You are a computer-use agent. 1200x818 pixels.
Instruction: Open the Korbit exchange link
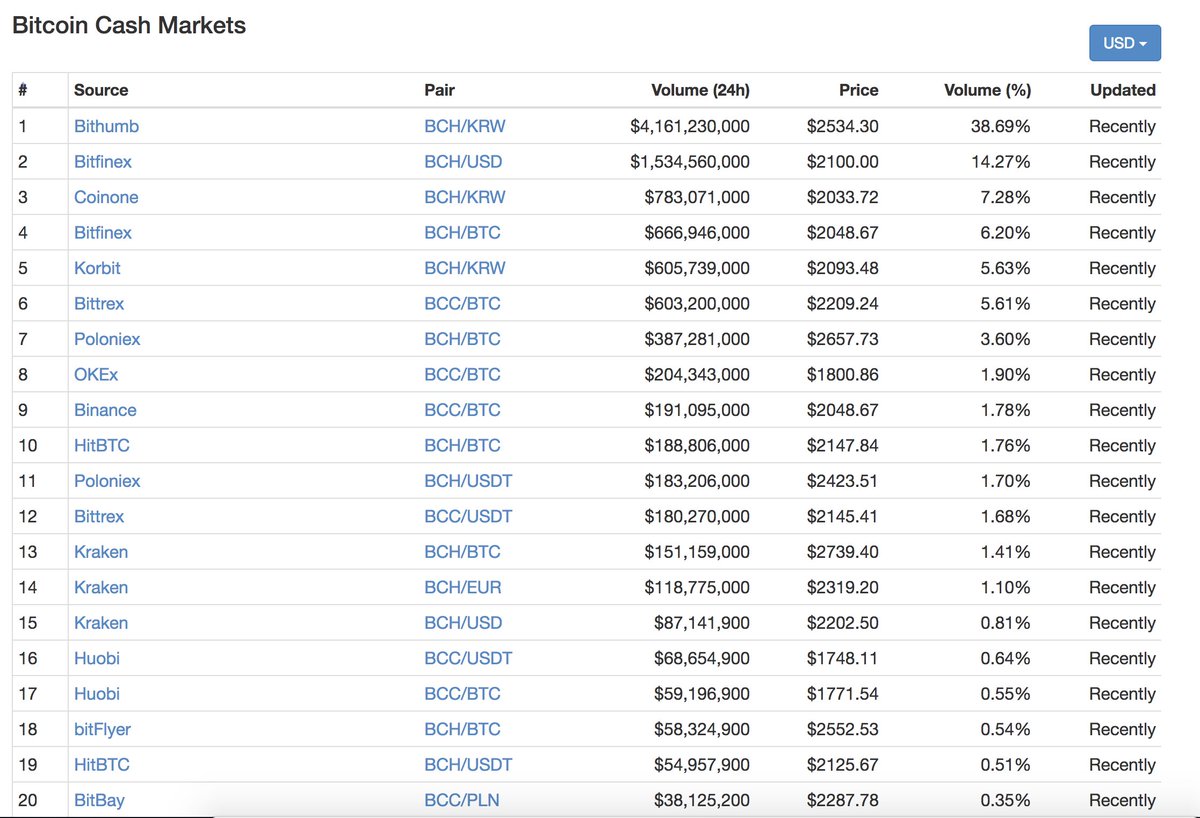[97, 268]
